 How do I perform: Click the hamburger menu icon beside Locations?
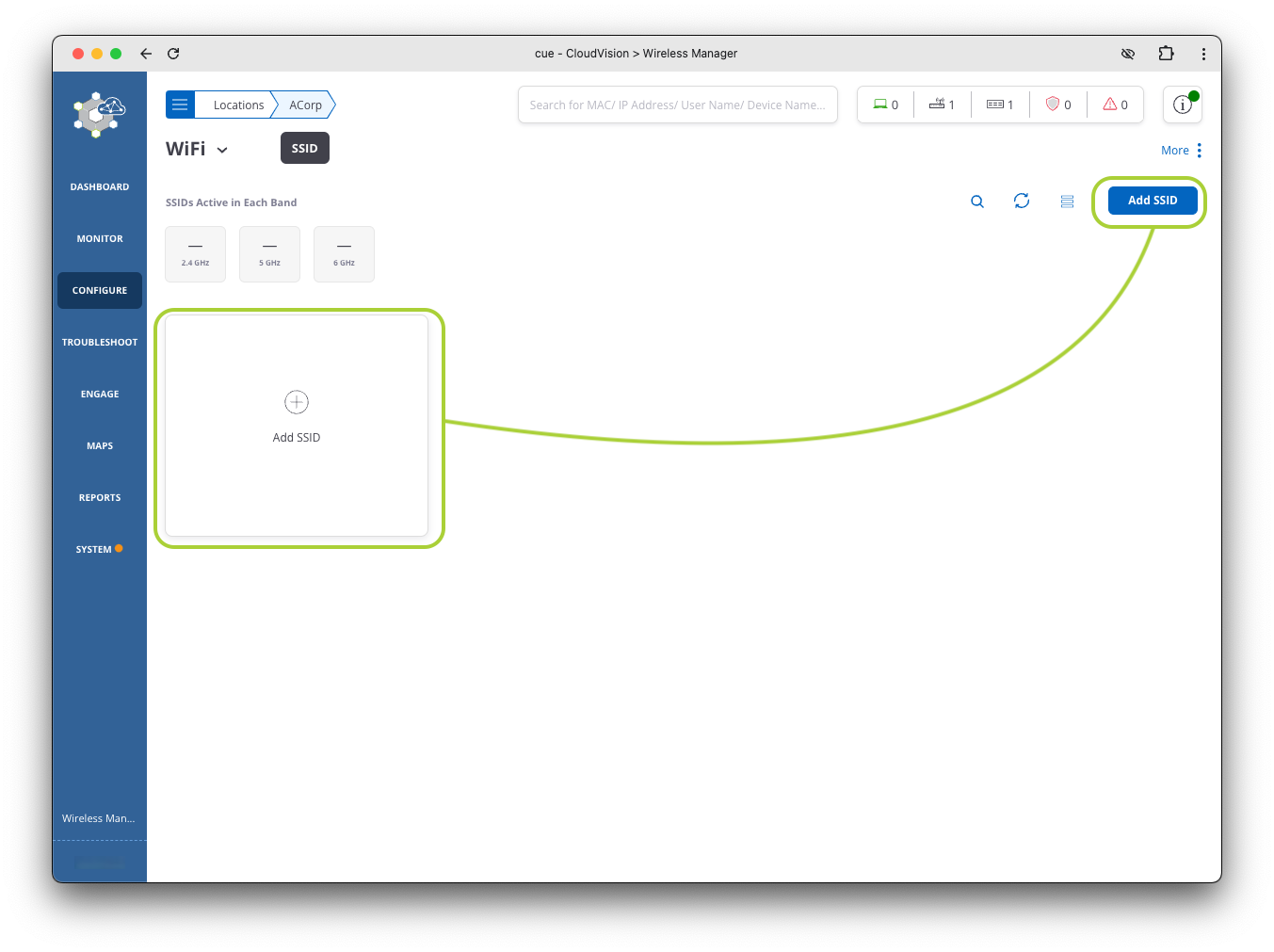[180, 105]
